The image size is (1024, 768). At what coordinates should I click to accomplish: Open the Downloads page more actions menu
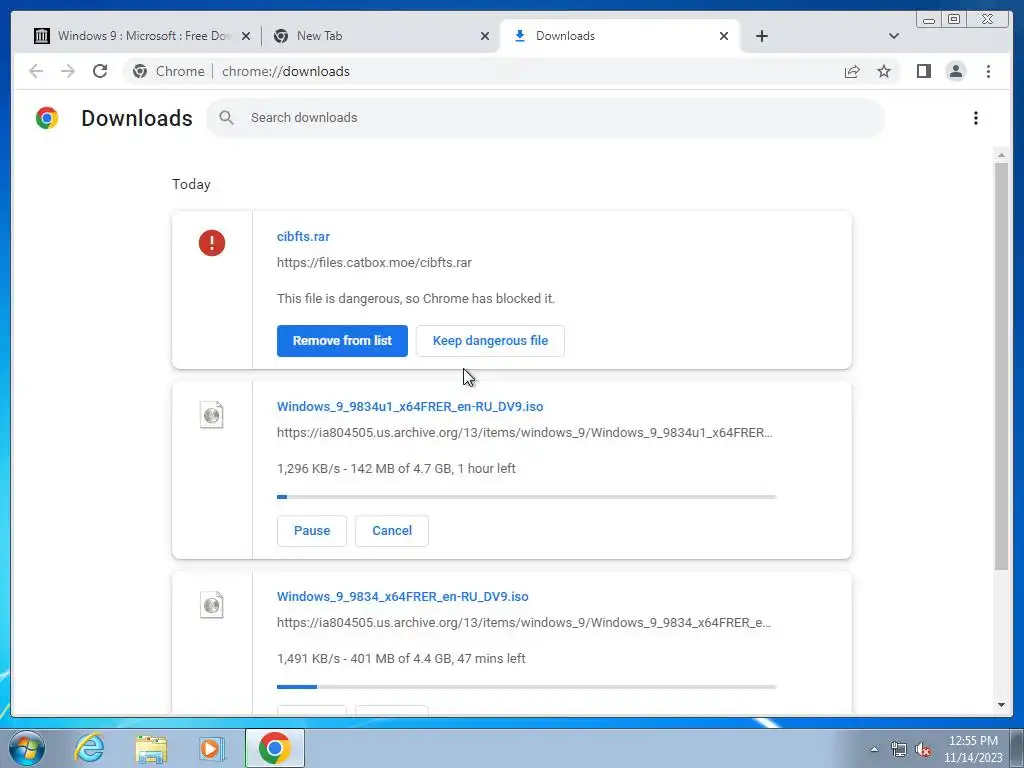point(976,118)
